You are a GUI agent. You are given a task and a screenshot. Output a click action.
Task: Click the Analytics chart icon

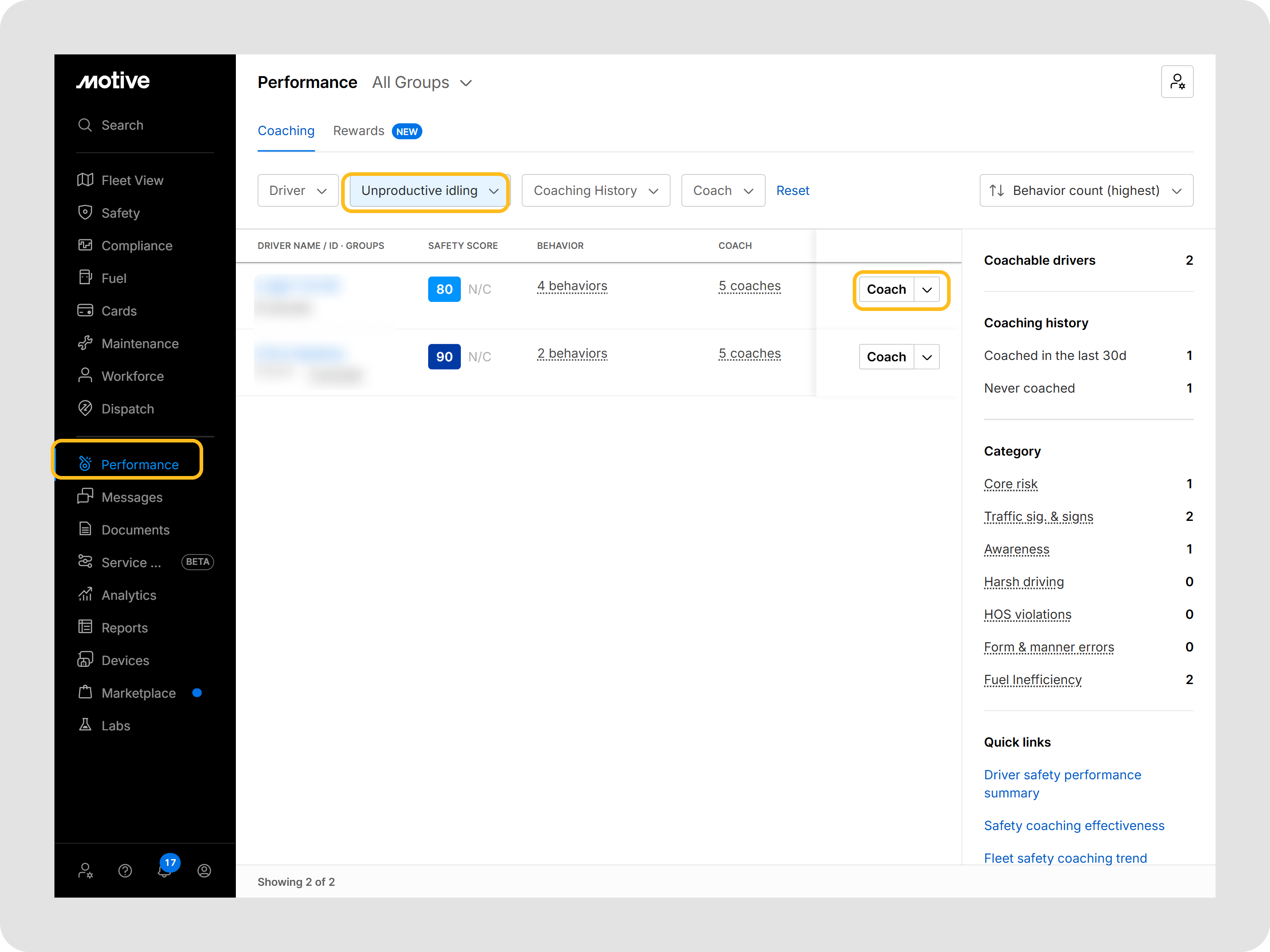click(x=85, y=594)
